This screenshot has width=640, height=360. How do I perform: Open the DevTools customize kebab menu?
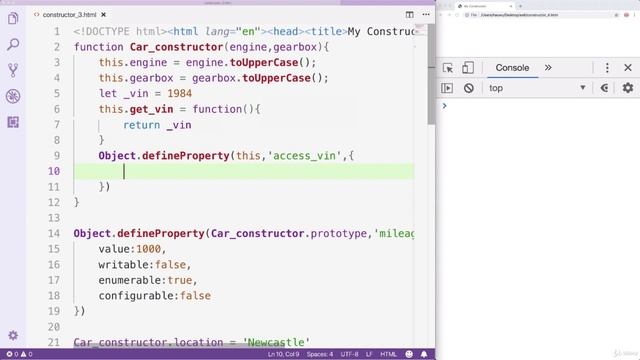point(607,68)
